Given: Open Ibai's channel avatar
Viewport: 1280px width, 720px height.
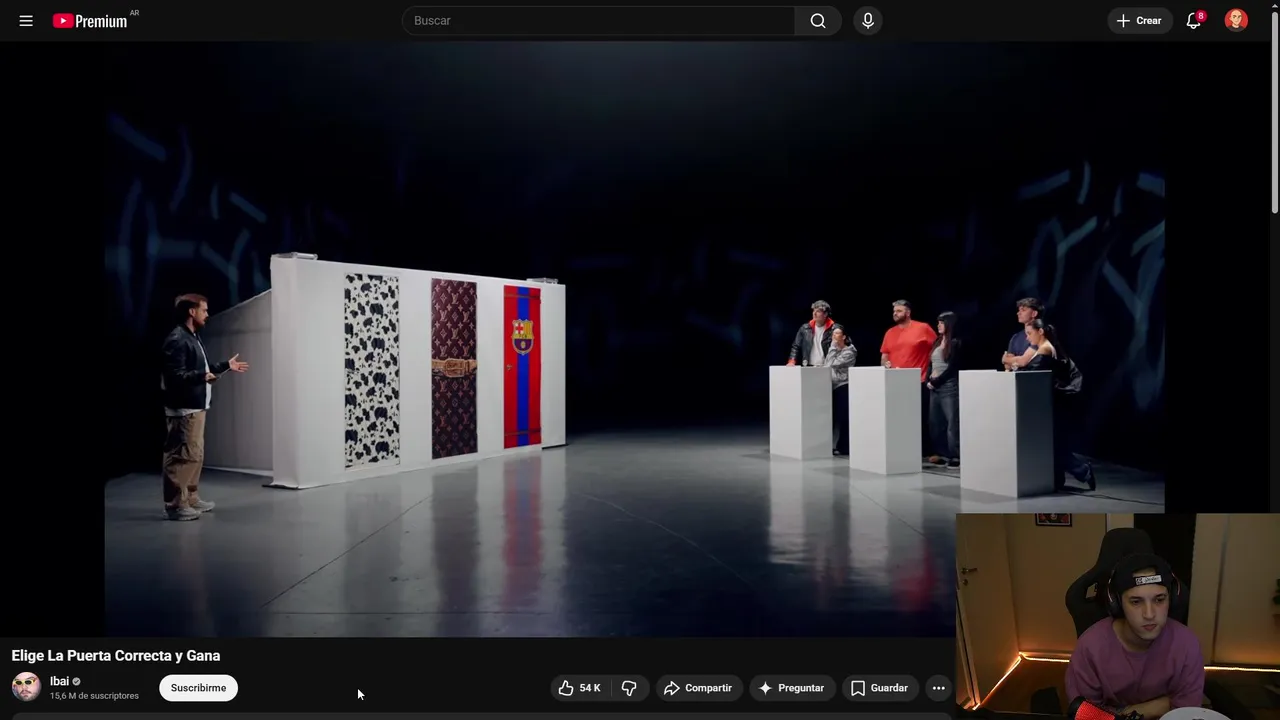Looking at the screenshot, I should pos(26,687).
